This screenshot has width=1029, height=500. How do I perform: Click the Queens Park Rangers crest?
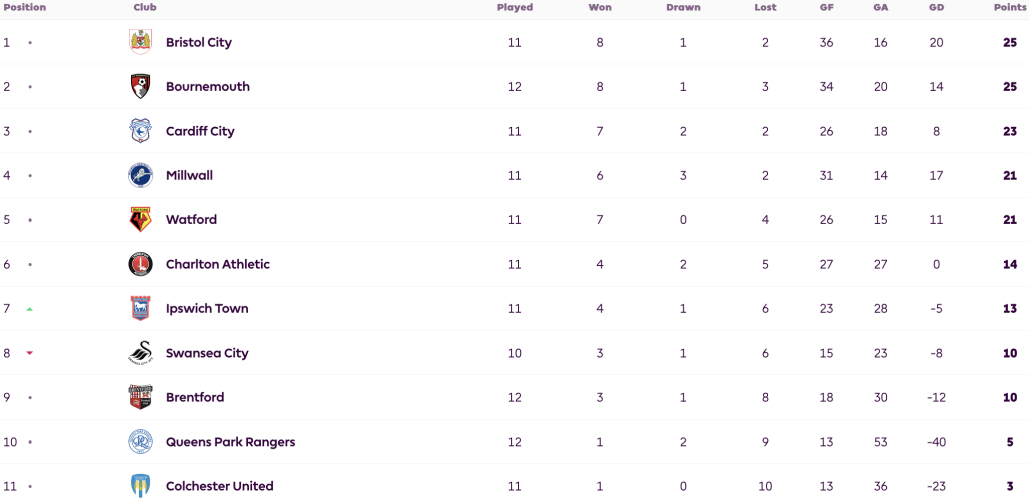(140, 442)
